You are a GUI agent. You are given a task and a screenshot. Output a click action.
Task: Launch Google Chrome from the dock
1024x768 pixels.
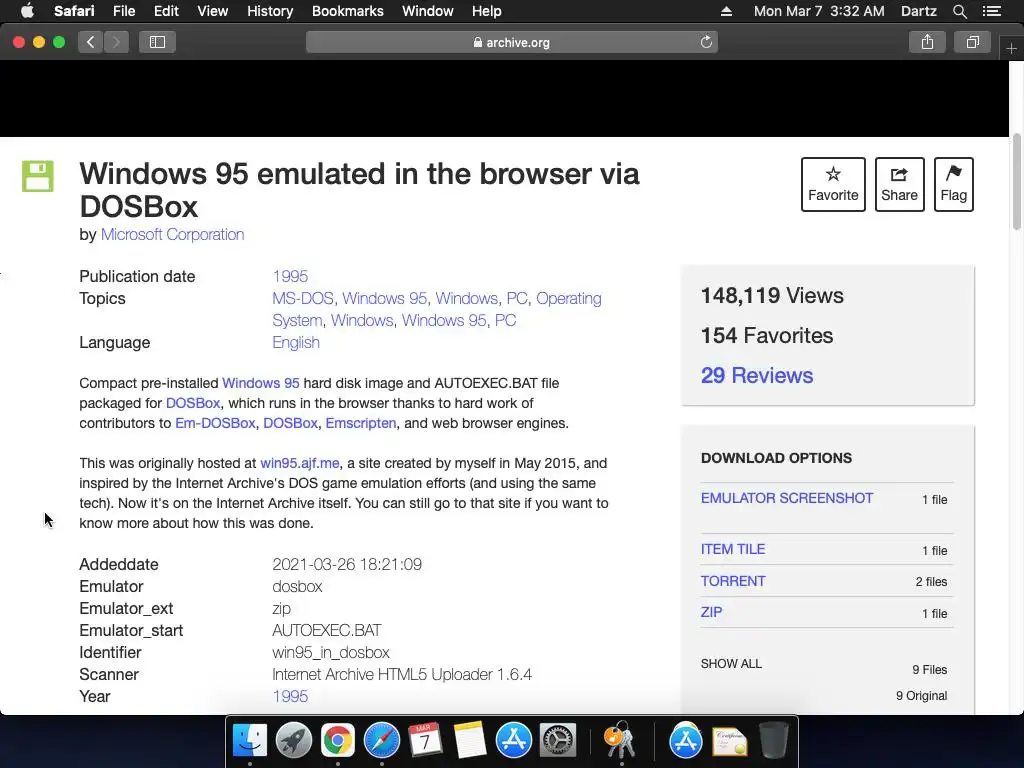tap(338, 741)
